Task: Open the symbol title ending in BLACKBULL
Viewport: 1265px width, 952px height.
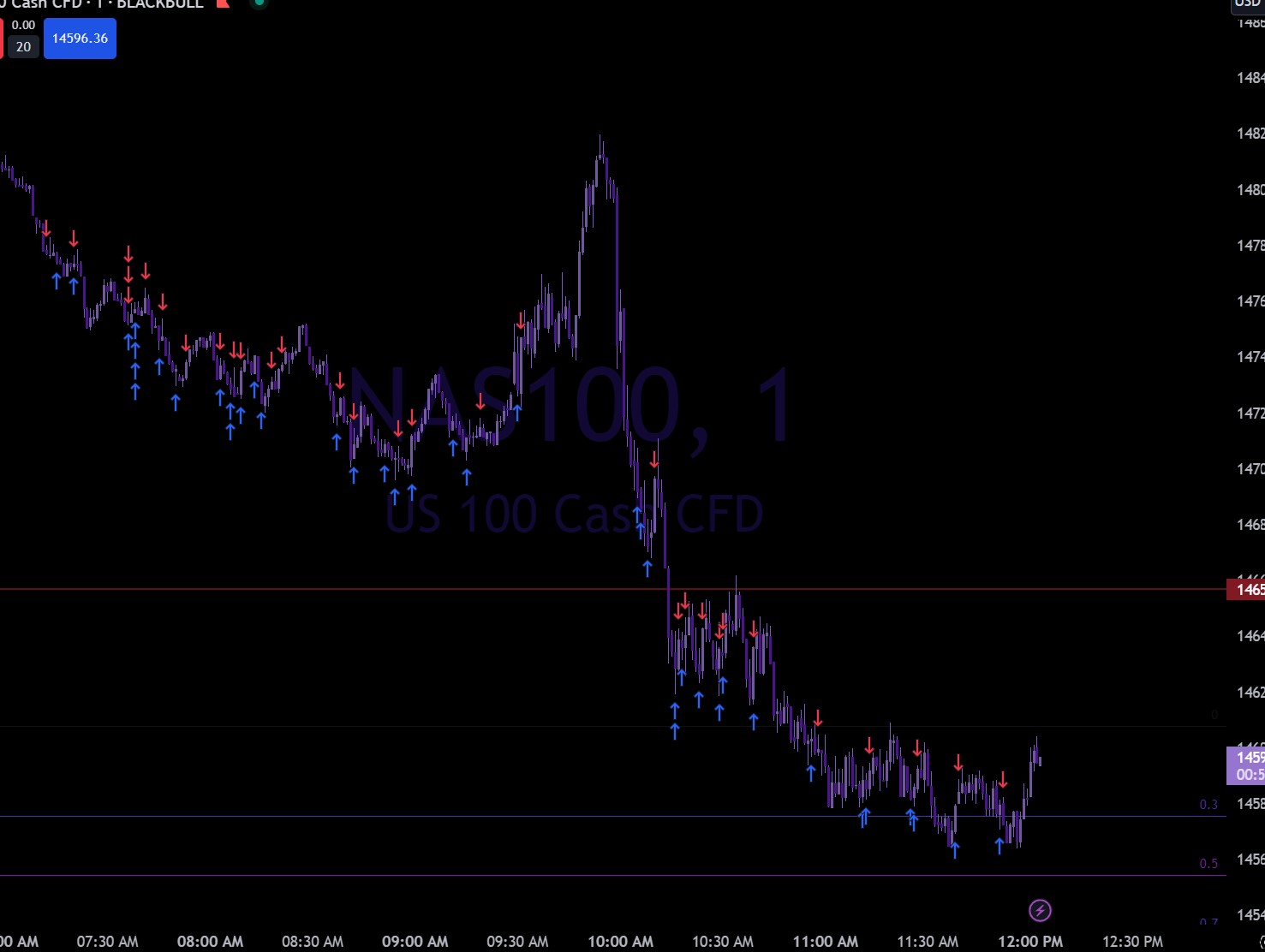Action: click(103, 4)
